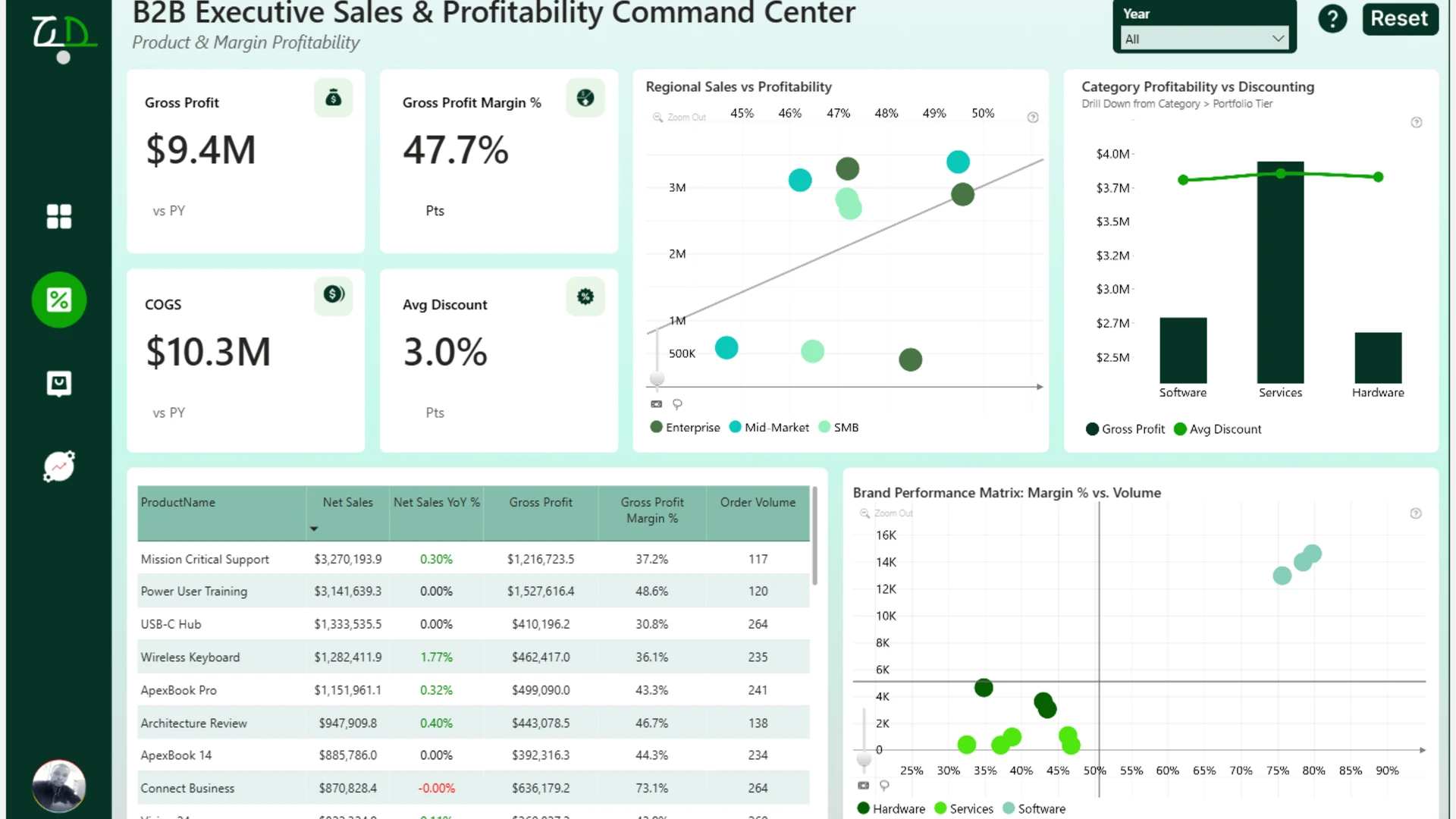Click zoom slider handle in Brand Performance Matrix
The image size is (1456, 819).
pyautogui.click(x=864, y=758)
